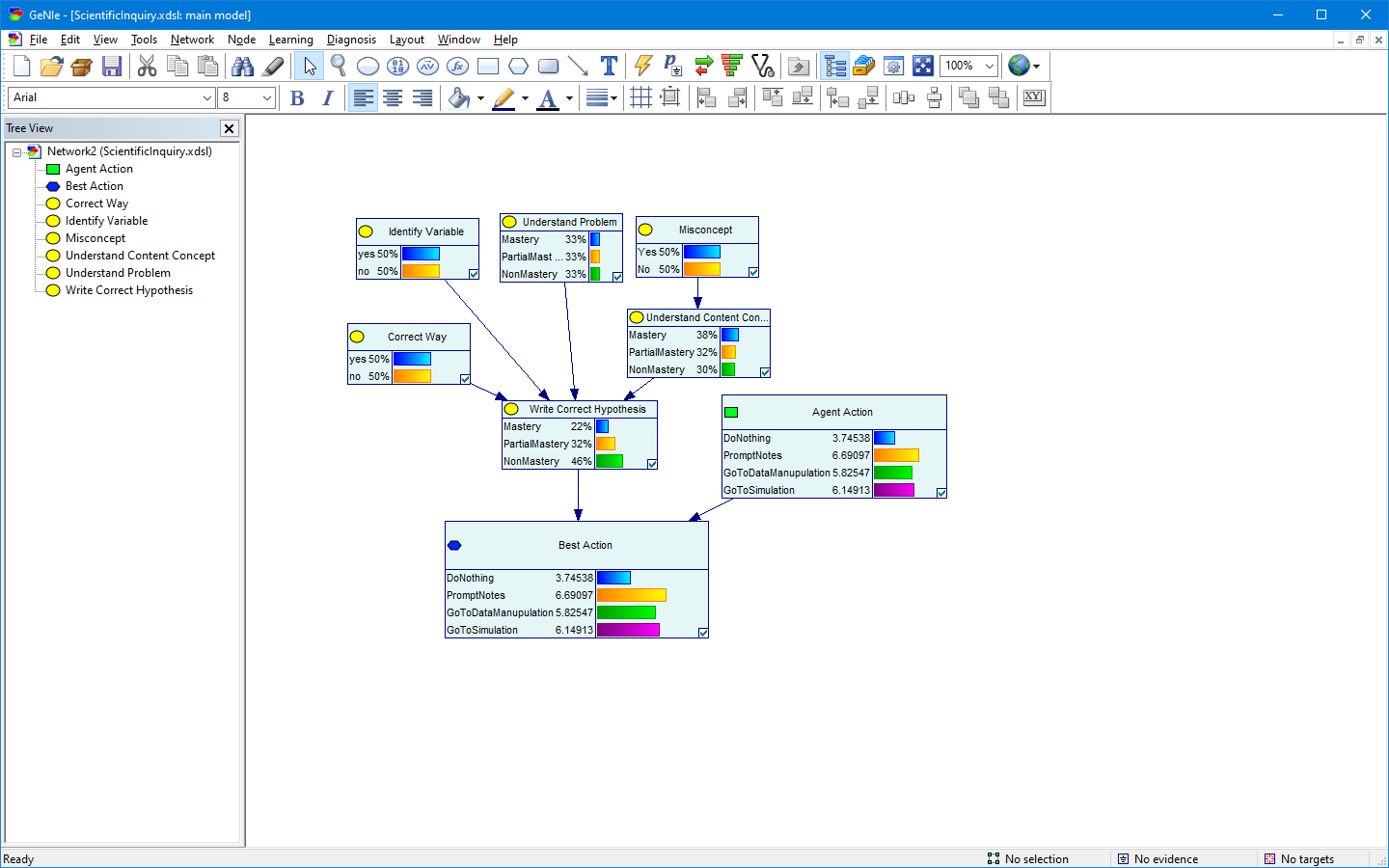Click the Agent Action node title
Image resolution: width=1389 pixels, height=868 pixels.
pos(842,412)
